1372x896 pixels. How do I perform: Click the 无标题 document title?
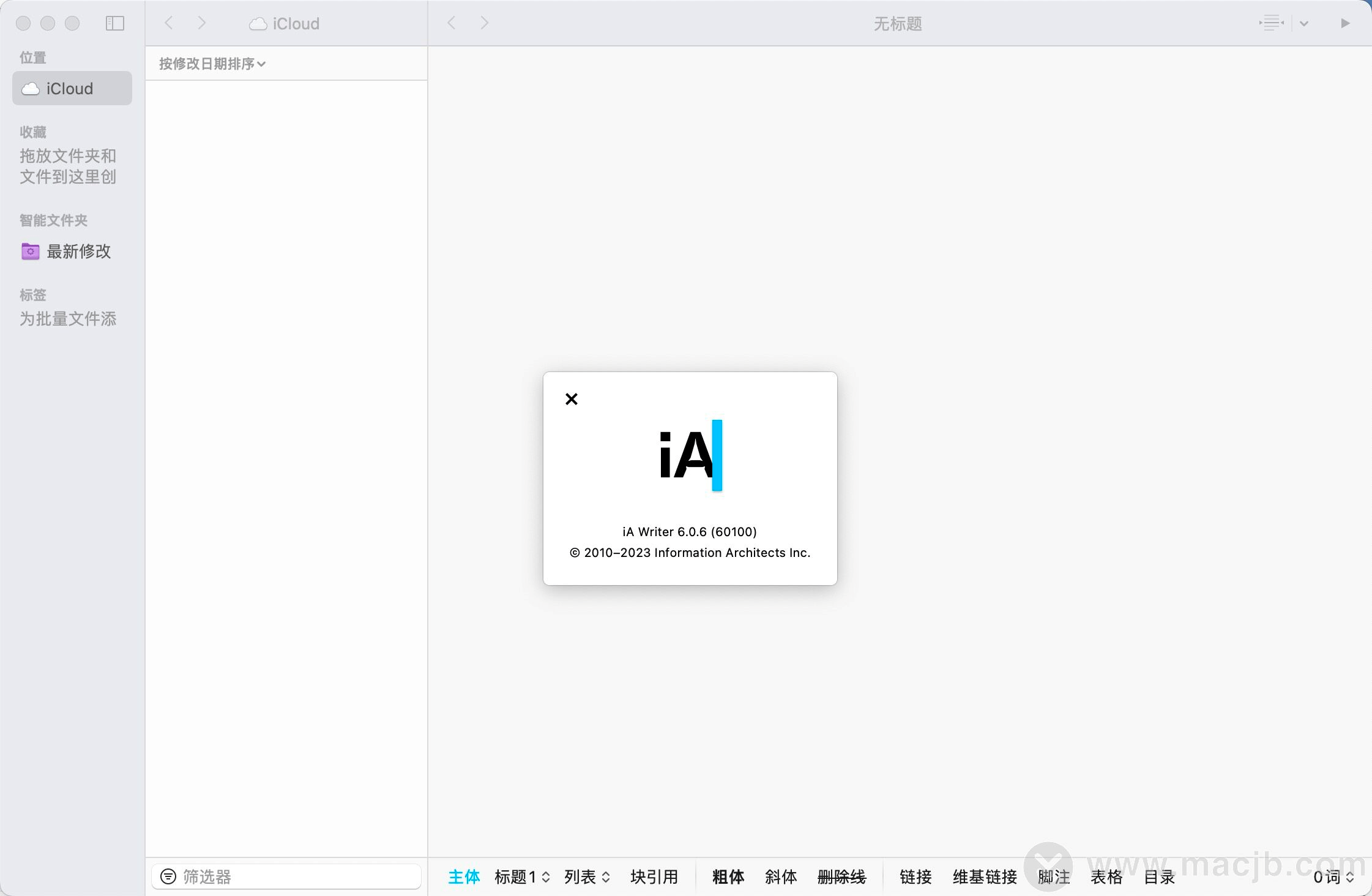898,23
